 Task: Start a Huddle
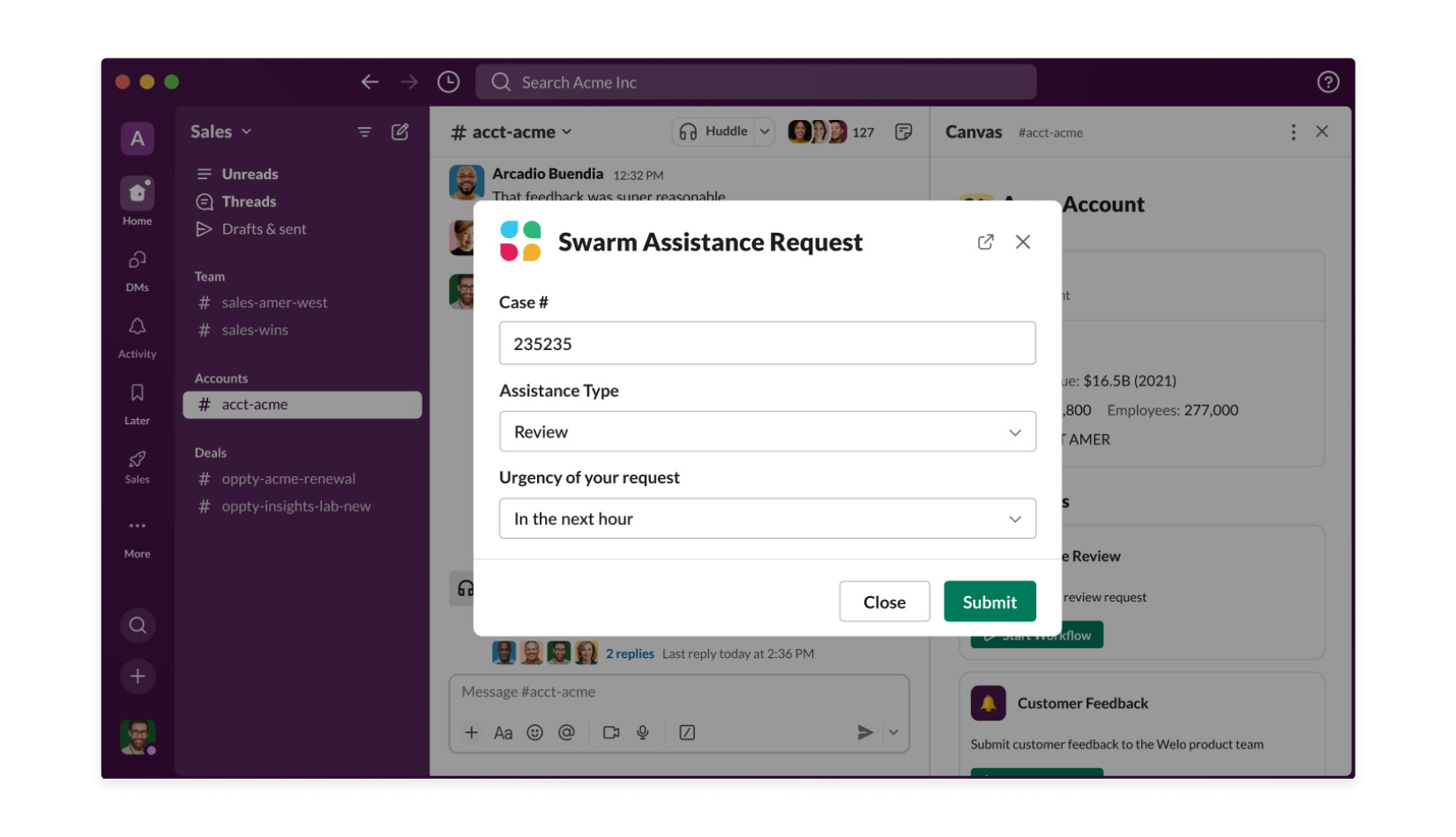coord(713,131)
